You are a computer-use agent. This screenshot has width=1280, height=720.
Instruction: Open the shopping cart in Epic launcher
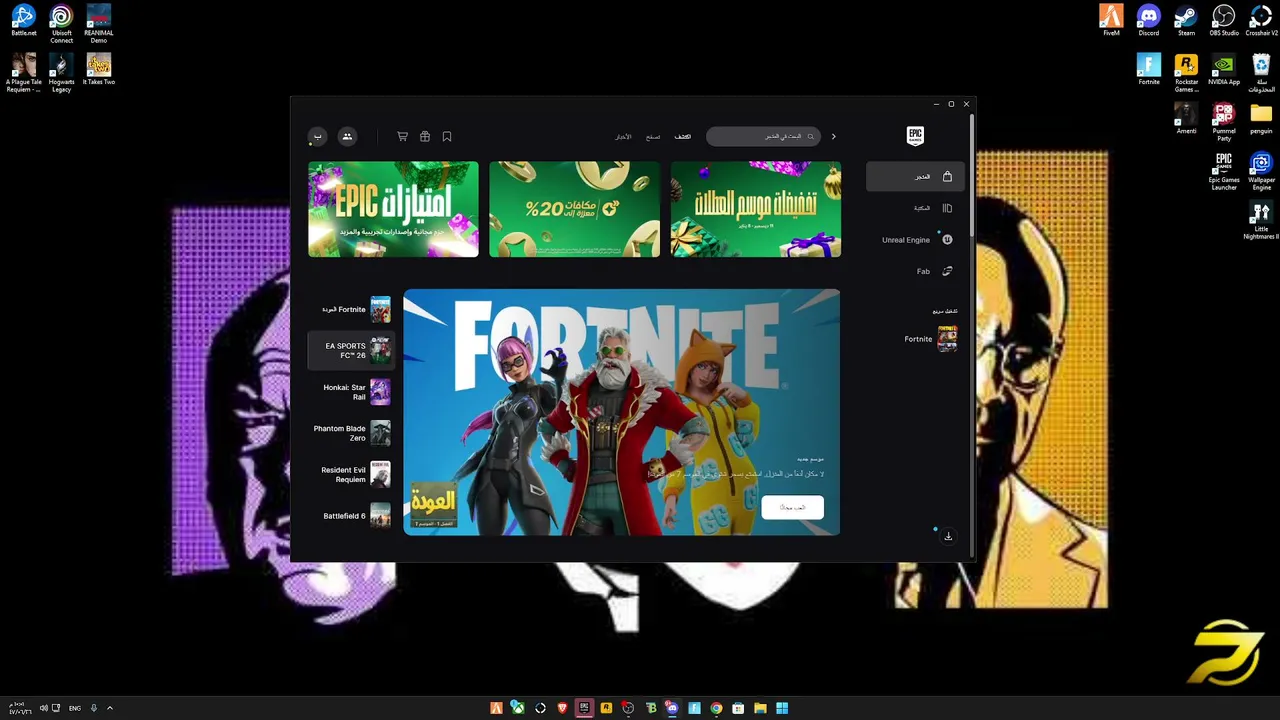click(402, 136)
